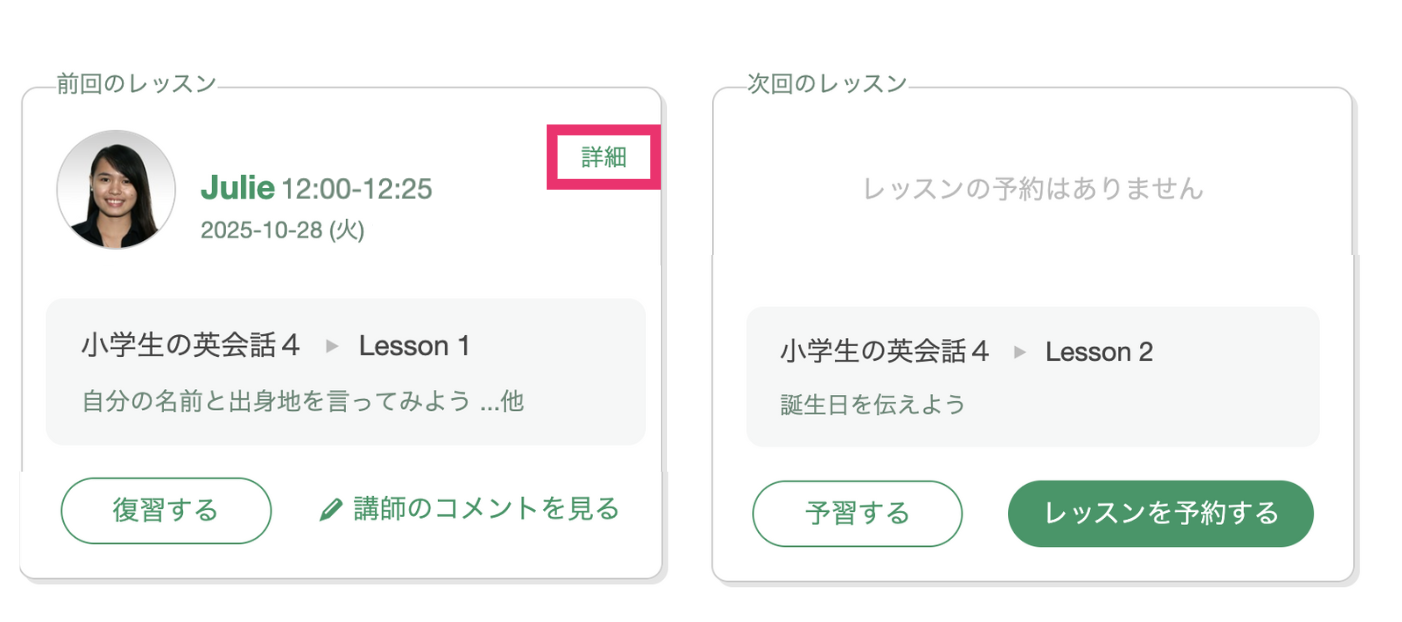Click the arrow icon before Lesson 2
This screenshot has height=622, width=1402.
[1020, 352]
